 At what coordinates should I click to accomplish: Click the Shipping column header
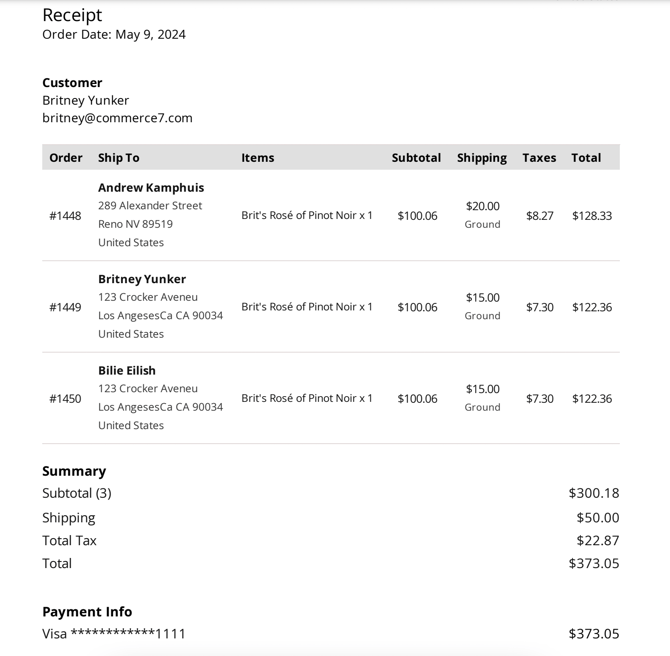point(482,158)
